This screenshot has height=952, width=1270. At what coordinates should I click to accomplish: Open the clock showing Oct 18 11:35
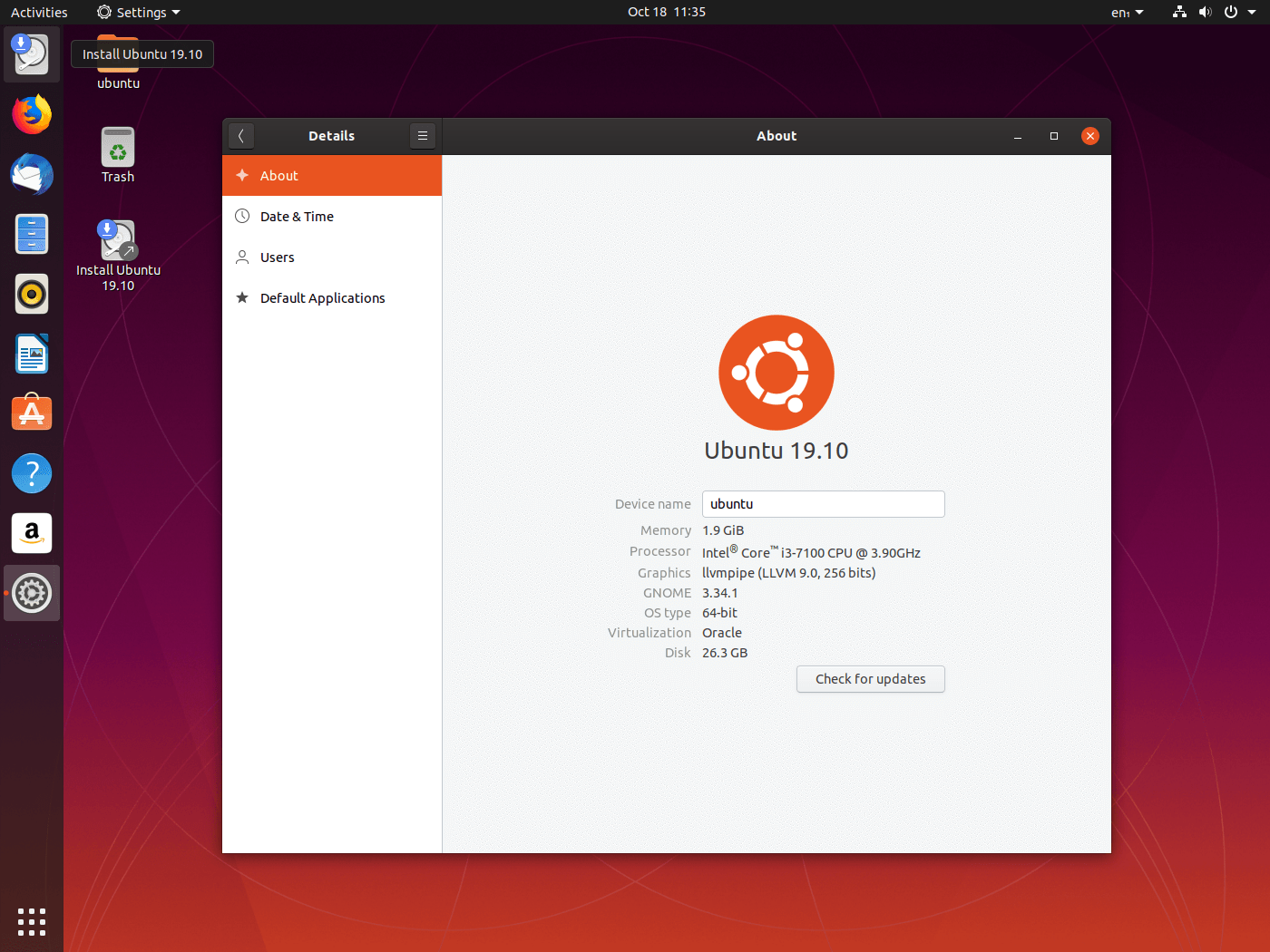pos(667,12)
